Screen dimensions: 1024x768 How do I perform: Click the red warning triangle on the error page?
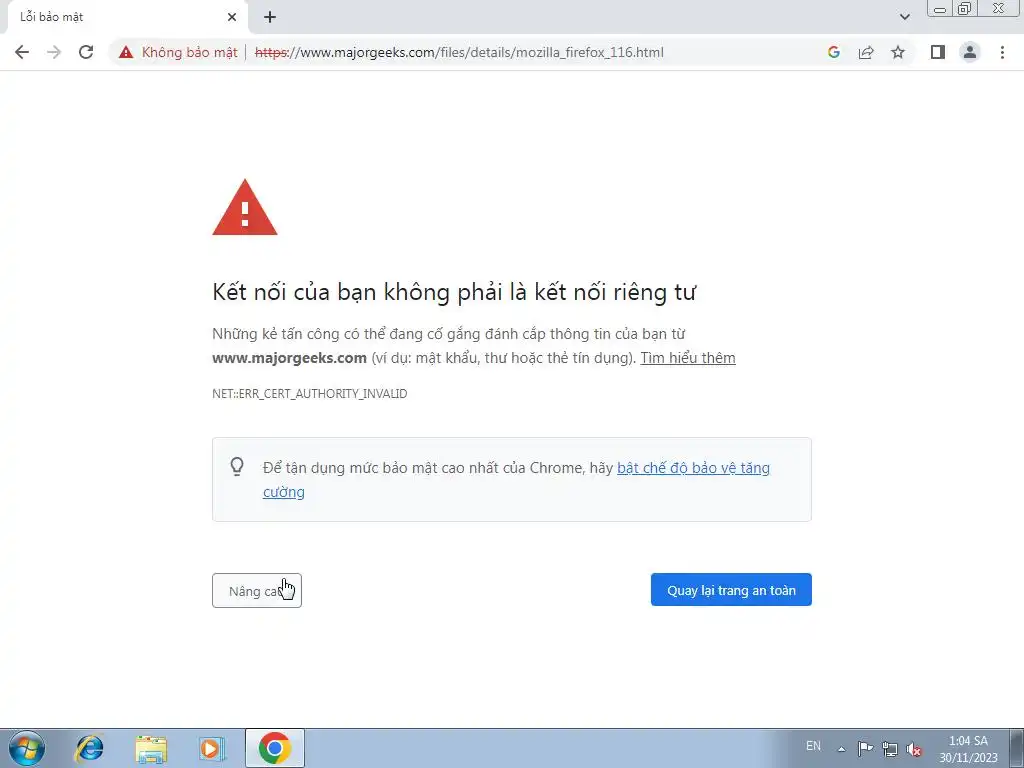(x=245, y=208)
